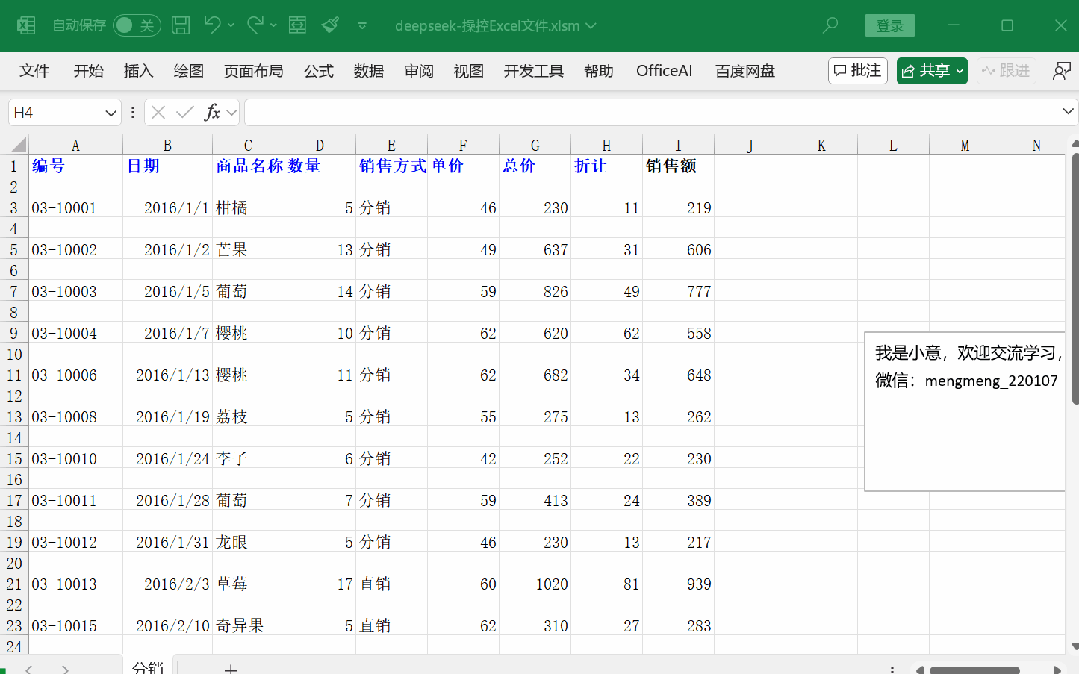Click the Select All corner triangle
This screenshot has width=1079, height=674.
19,145
